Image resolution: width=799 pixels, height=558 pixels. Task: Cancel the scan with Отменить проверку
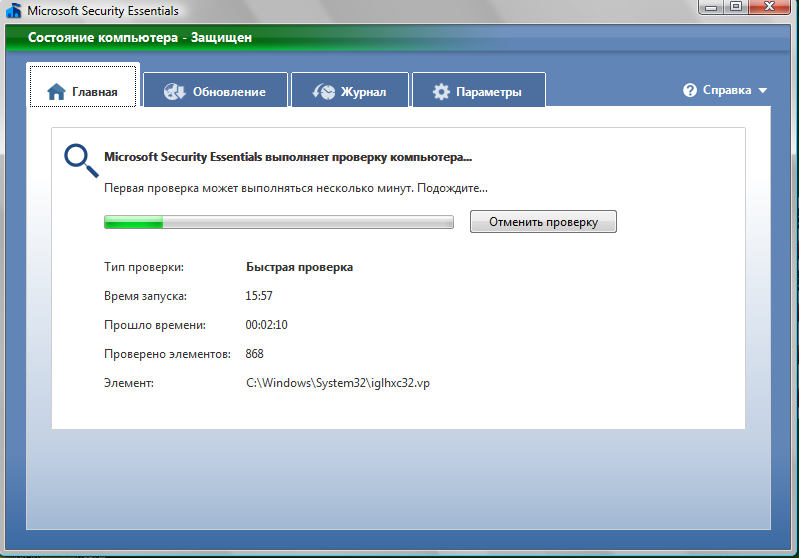coord(543,222)
